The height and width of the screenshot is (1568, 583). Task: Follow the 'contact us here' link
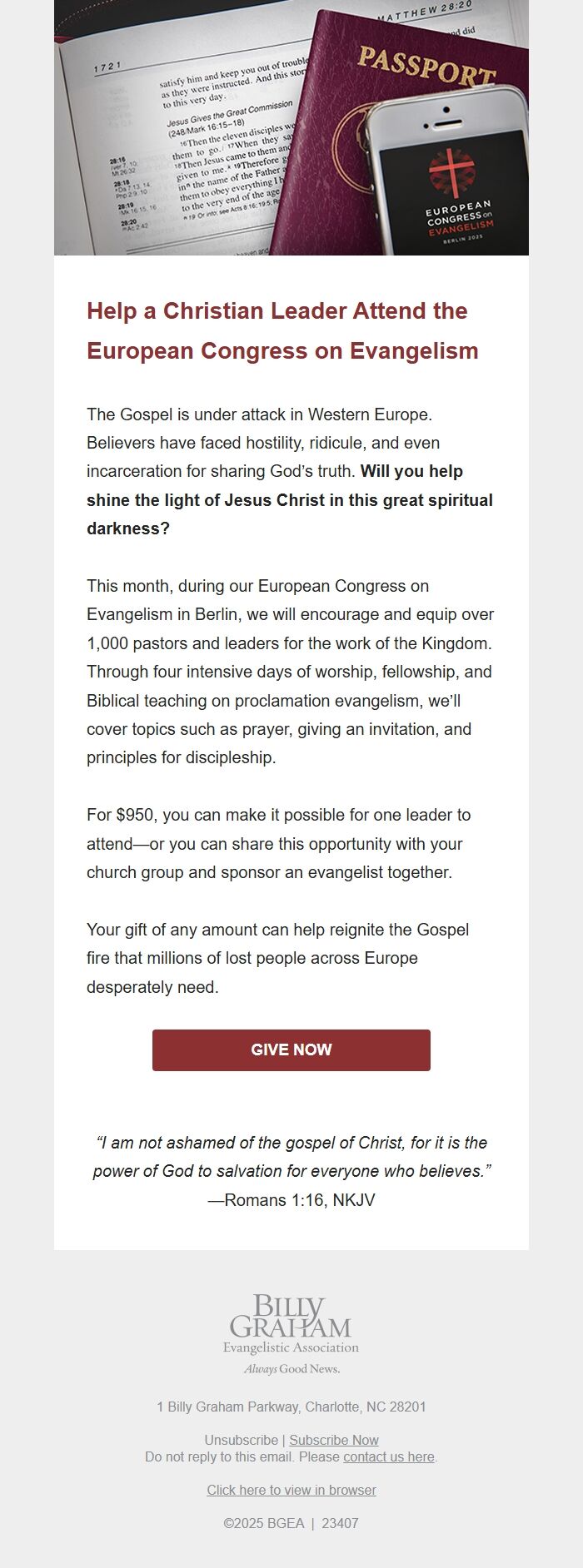click(389, 1456)
